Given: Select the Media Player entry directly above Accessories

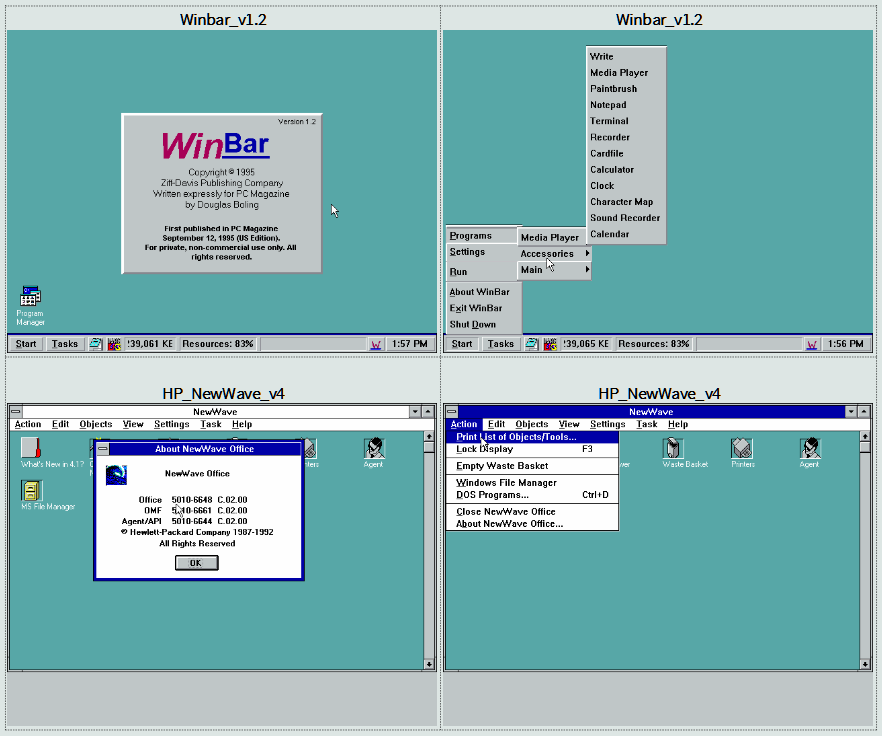Looking at the screenshot, I should (x=554, y=237).
